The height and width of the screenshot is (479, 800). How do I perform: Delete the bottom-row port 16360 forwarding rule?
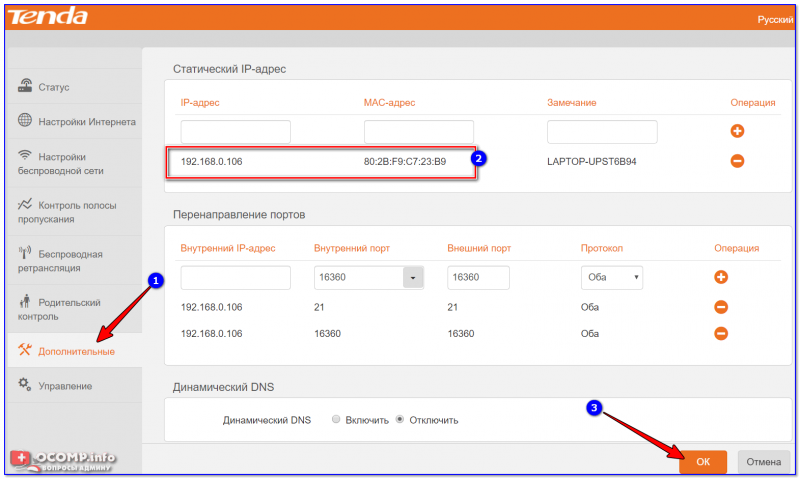(x=721, y=334)
